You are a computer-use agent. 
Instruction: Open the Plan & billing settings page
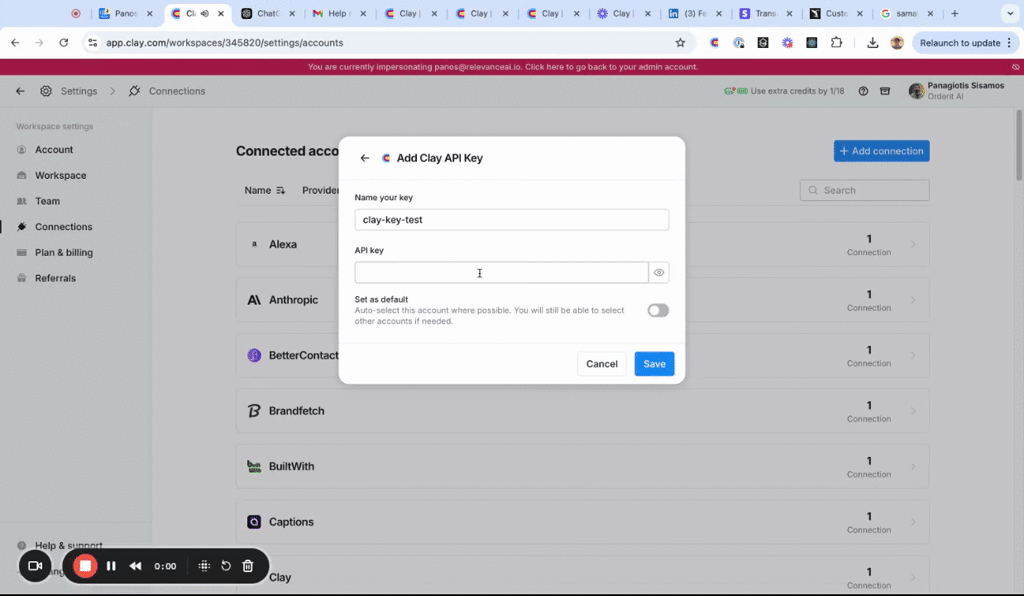coord(63,253)
